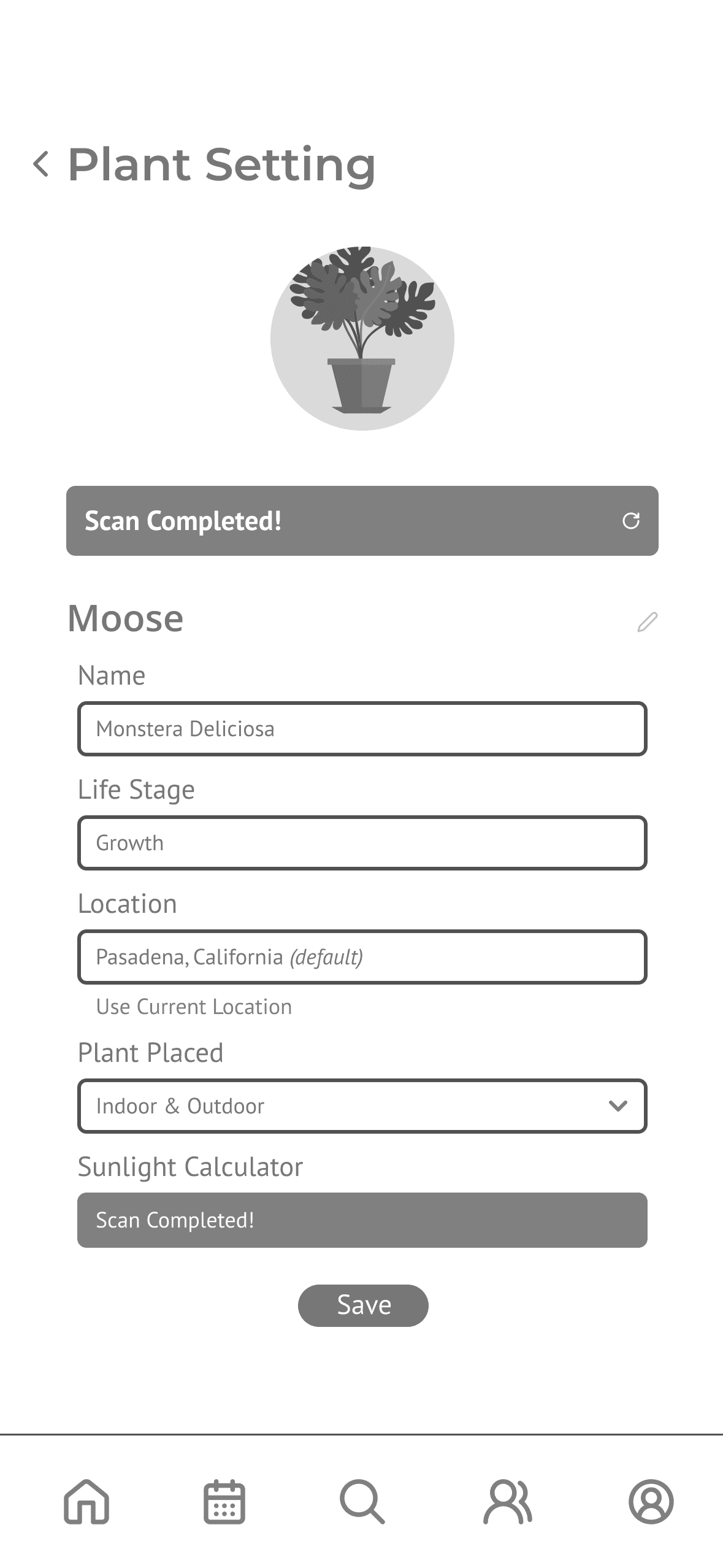Tap the Moose plant nickname heading

point(126,618)
